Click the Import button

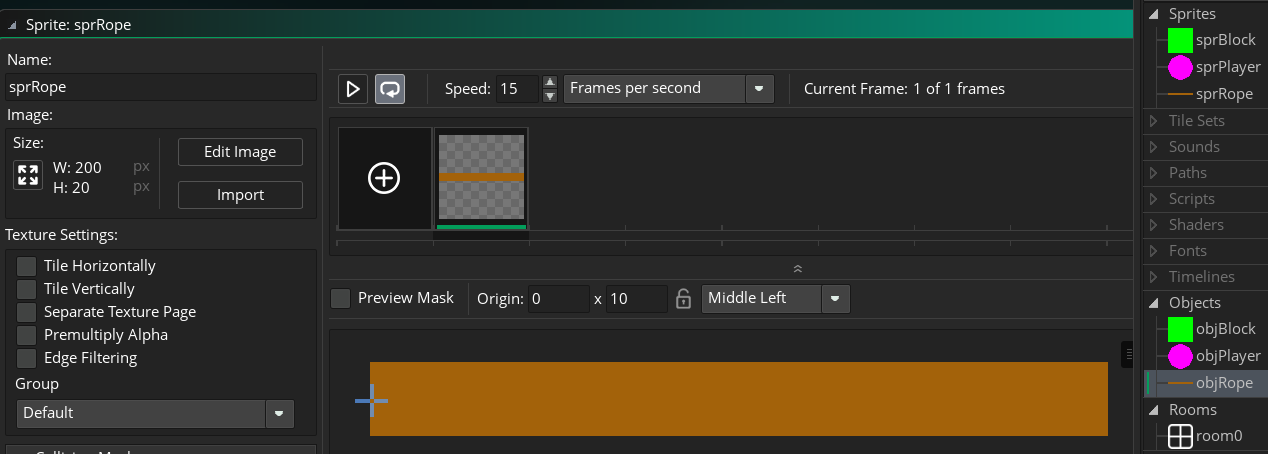[240, 195]
